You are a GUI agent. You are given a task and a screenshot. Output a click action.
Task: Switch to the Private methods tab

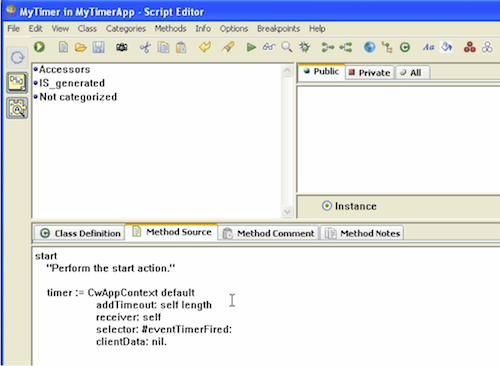(x=369, y=73)
